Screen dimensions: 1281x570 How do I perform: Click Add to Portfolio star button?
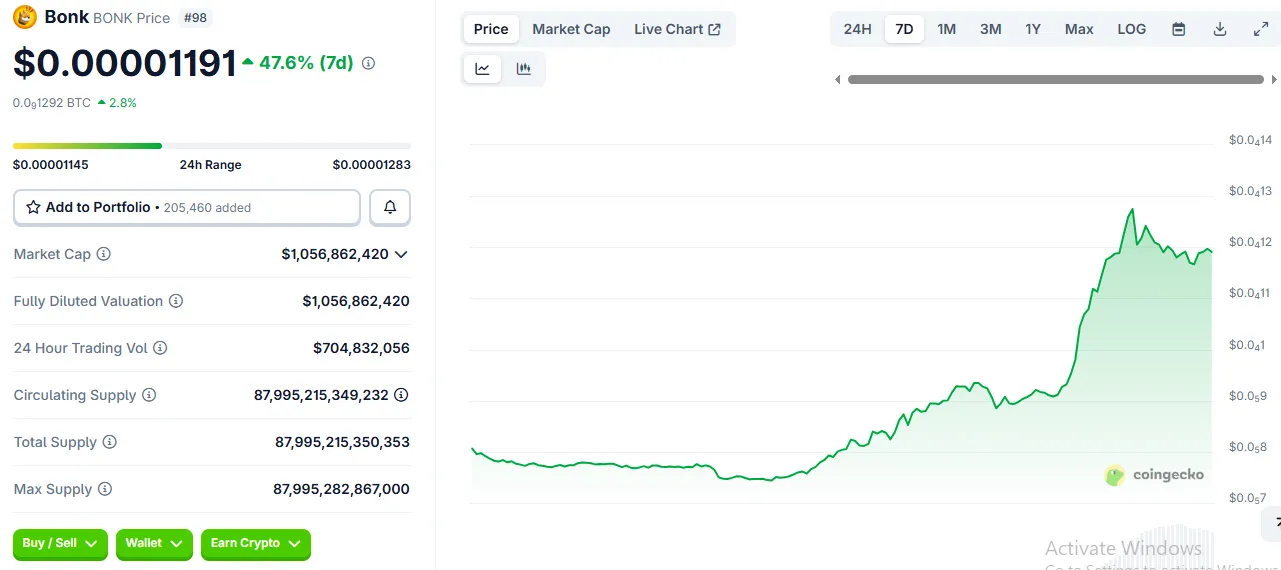click(x=187, y=207)
